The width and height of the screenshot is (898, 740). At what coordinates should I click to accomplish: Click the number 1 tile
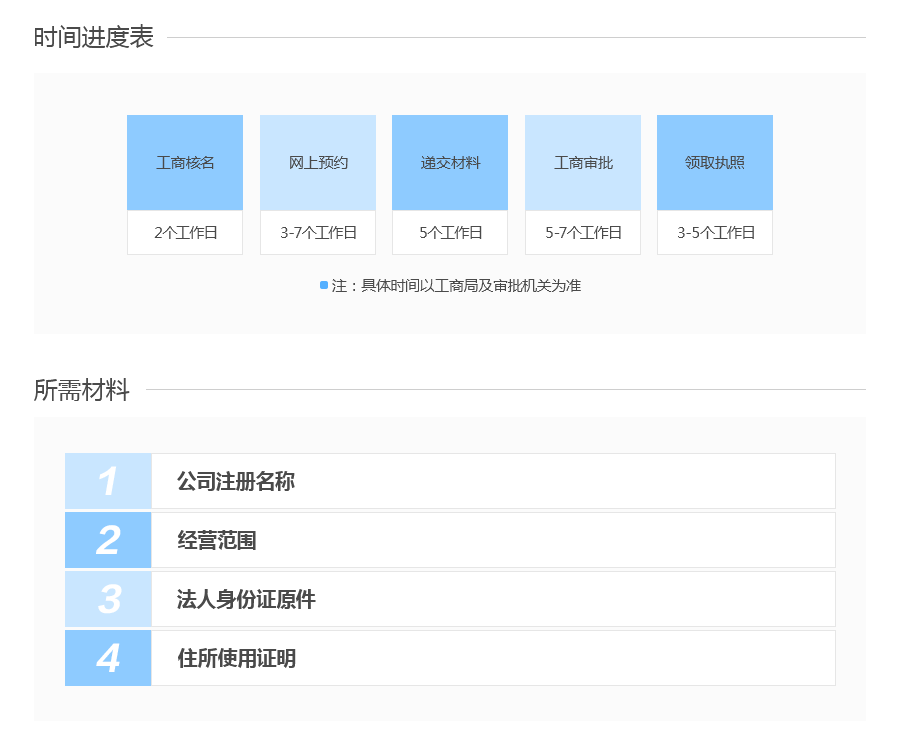coord(108,481)
